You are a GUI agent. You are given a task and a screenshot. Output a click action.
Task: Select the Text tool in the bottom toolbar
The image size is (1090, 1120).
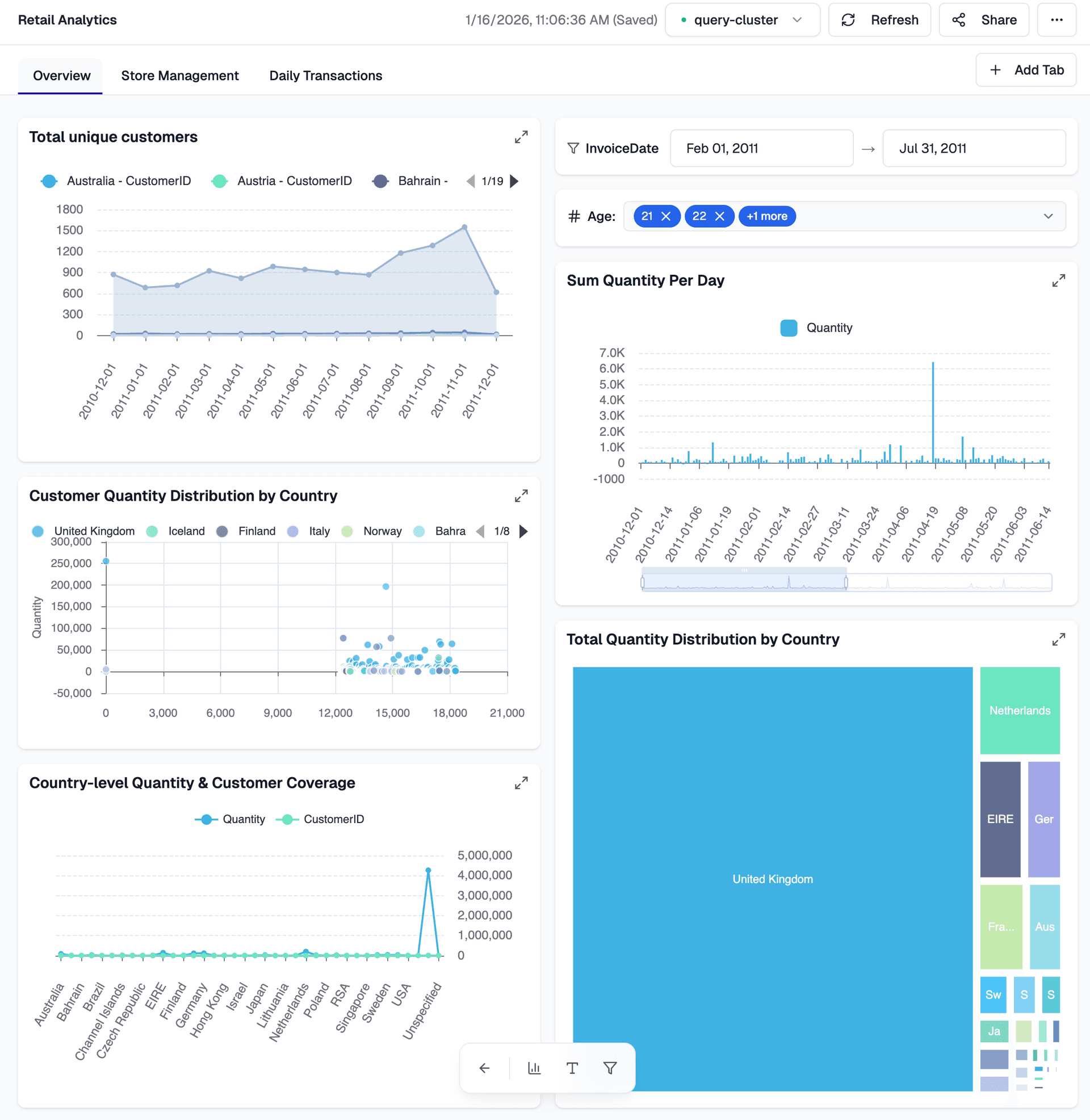point(572,1068)
